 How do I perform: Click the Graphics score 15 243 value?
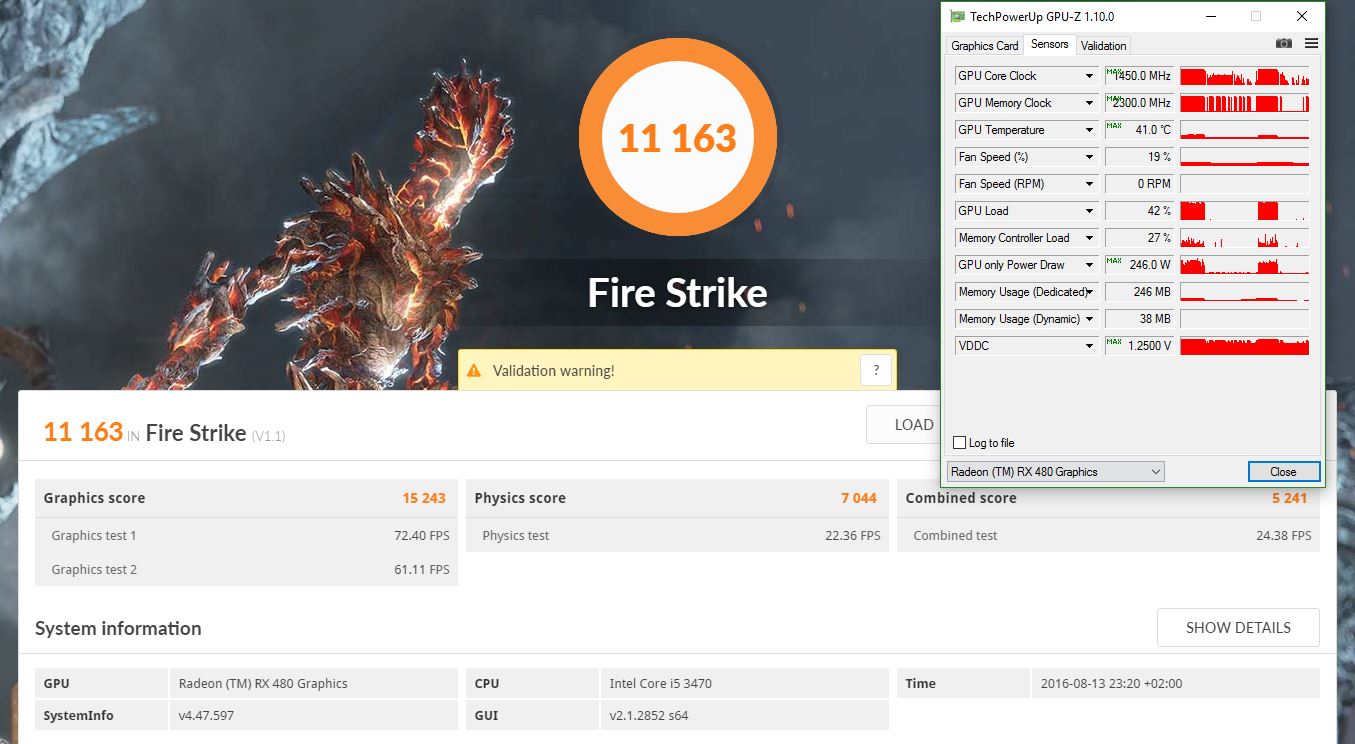point(424,498)
